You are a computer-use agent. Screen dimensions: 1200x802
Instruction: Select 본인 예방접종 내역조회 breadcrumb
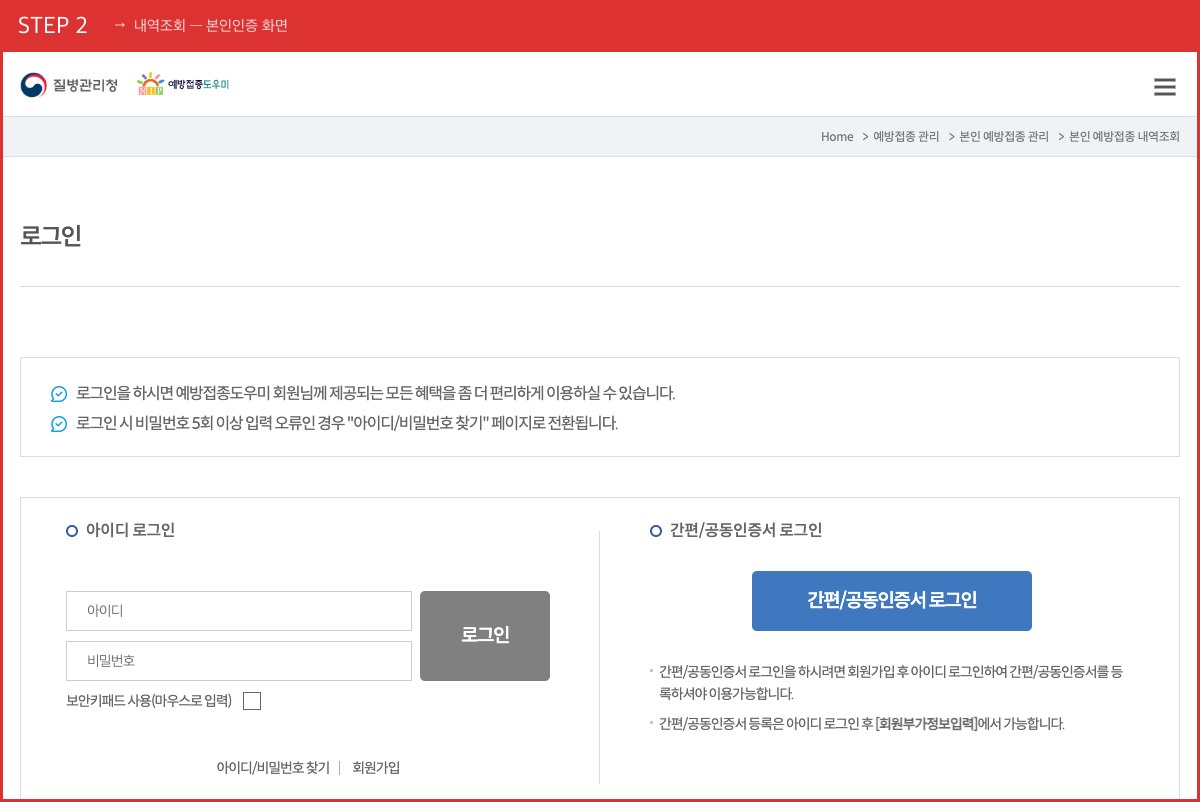tap(1124, 137)
